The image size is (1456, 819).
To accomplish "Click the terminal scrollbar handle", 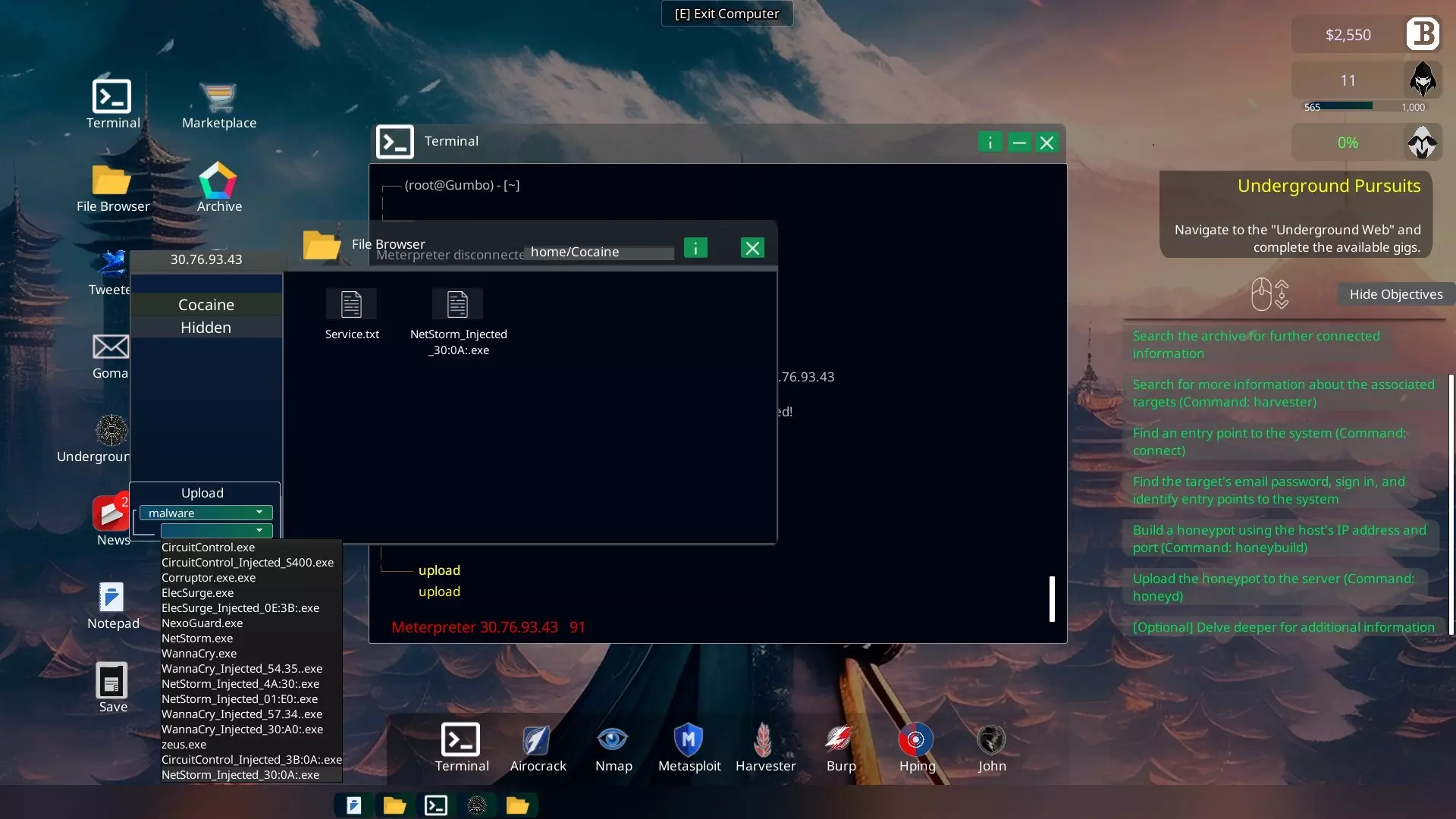I will point(1052,598).
